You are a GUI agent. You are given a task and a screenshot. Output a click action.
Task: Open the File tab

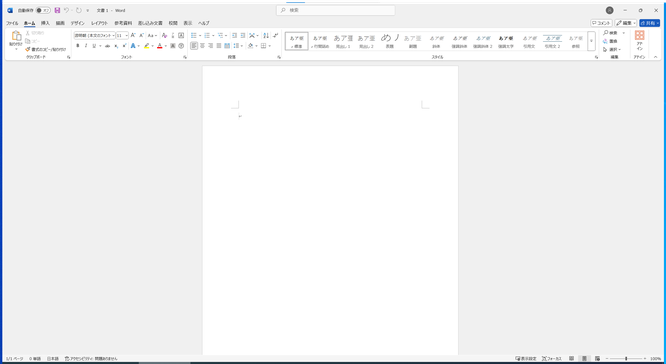click(x=12, y=23)
